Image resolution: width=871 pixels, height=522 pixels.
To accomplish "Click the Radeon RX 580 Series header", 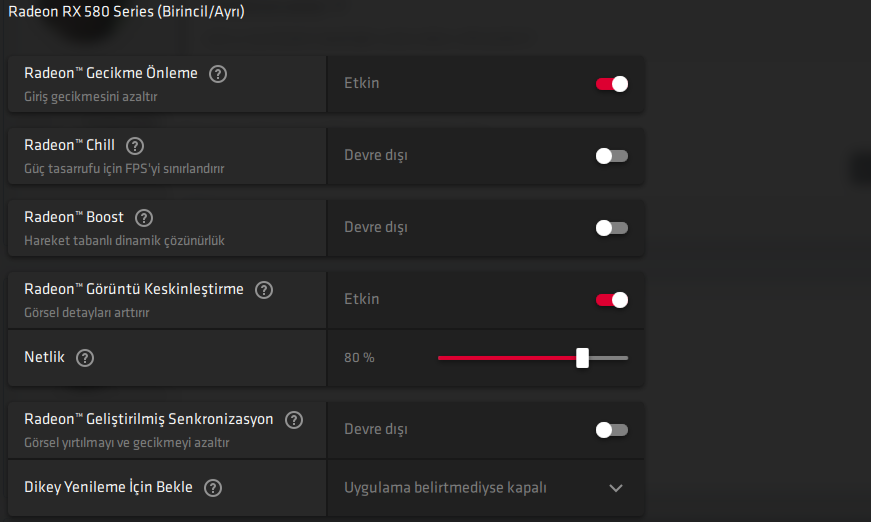I will tap(126, 13).
